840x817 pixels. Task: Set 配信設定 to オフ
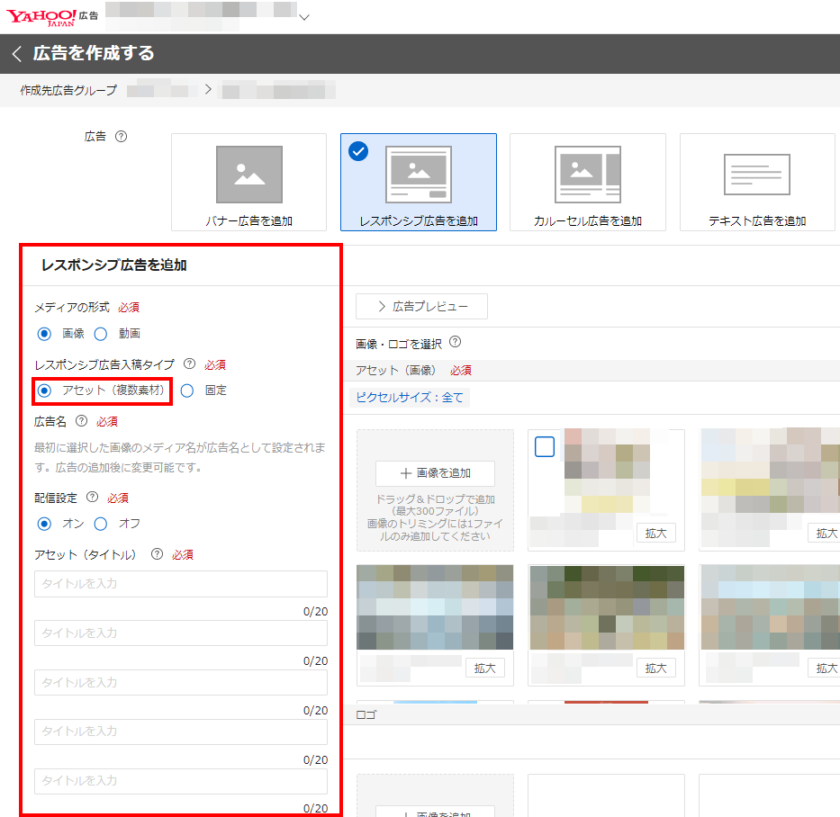100,523
